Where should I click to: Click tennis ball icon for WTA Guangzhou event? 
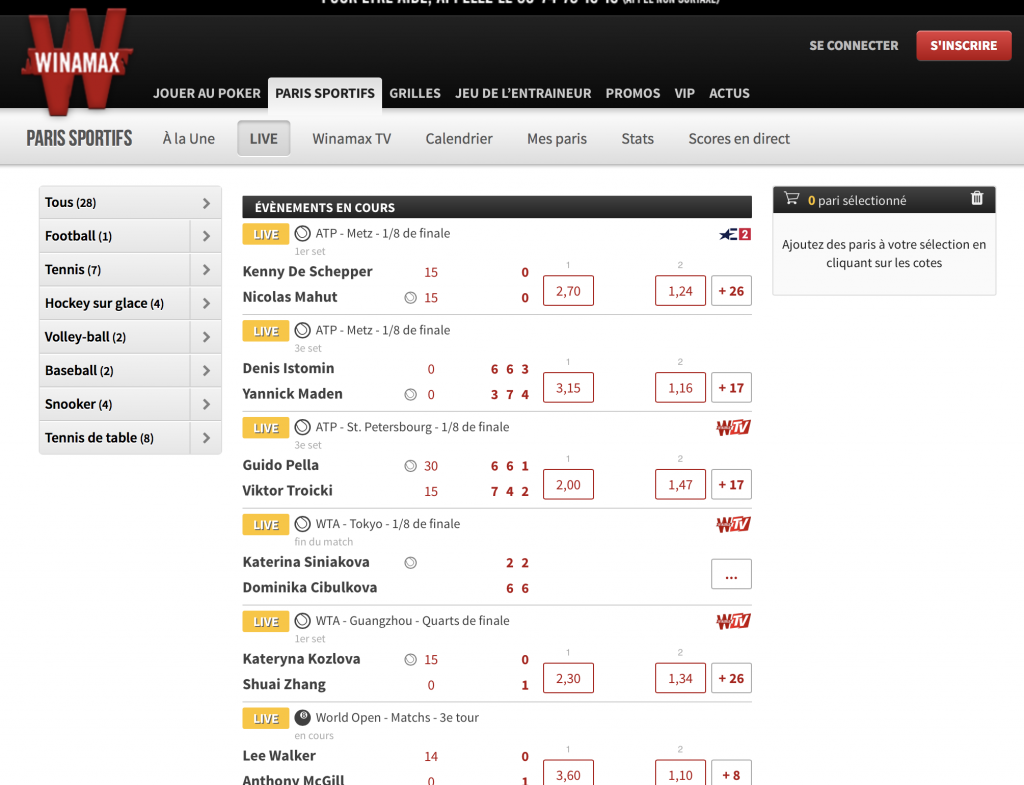pos(302,620)
